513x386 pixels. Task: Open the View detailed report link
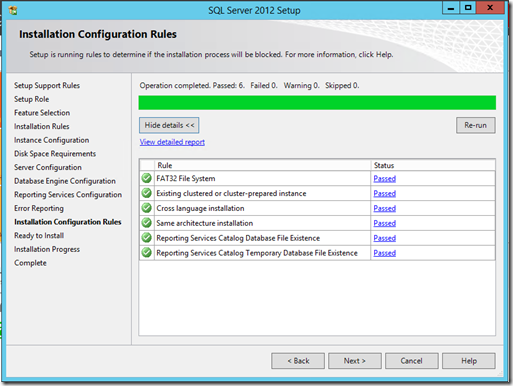pos(172,142)
